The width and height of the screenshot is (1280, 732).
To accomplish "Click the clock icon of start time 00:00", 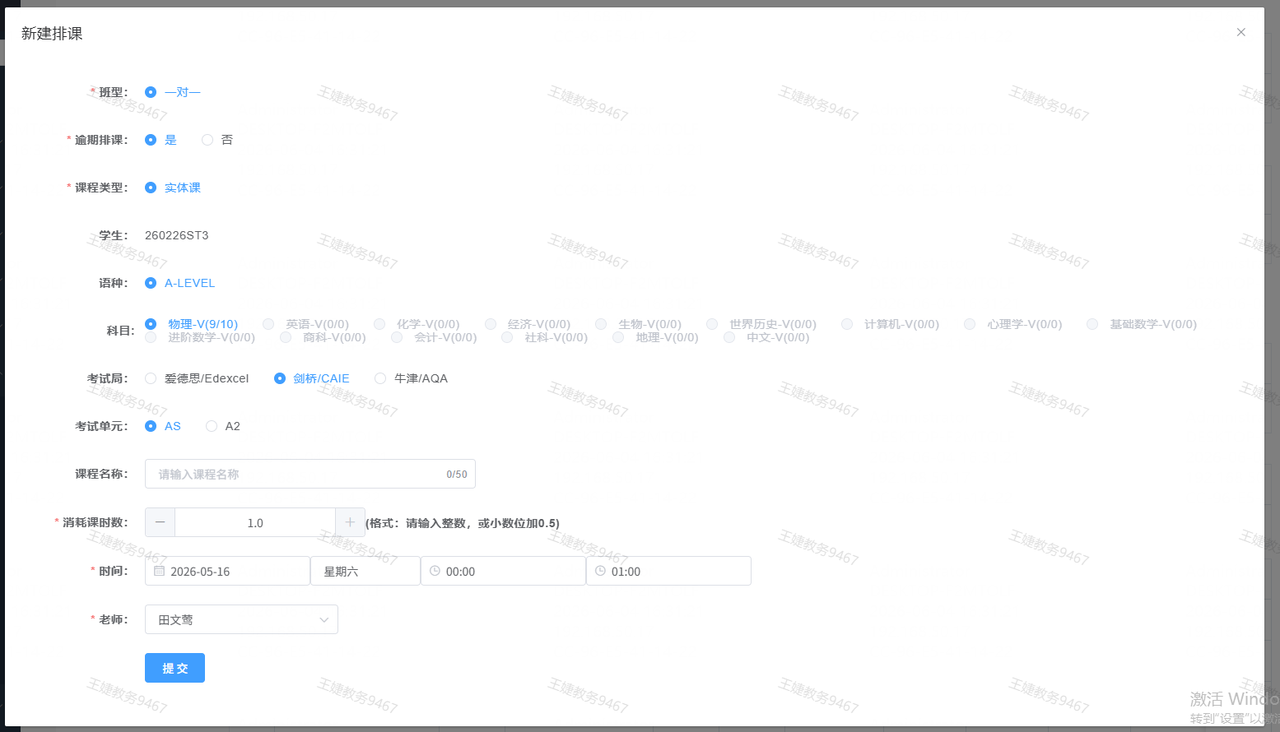I will [x=434, y=571].
